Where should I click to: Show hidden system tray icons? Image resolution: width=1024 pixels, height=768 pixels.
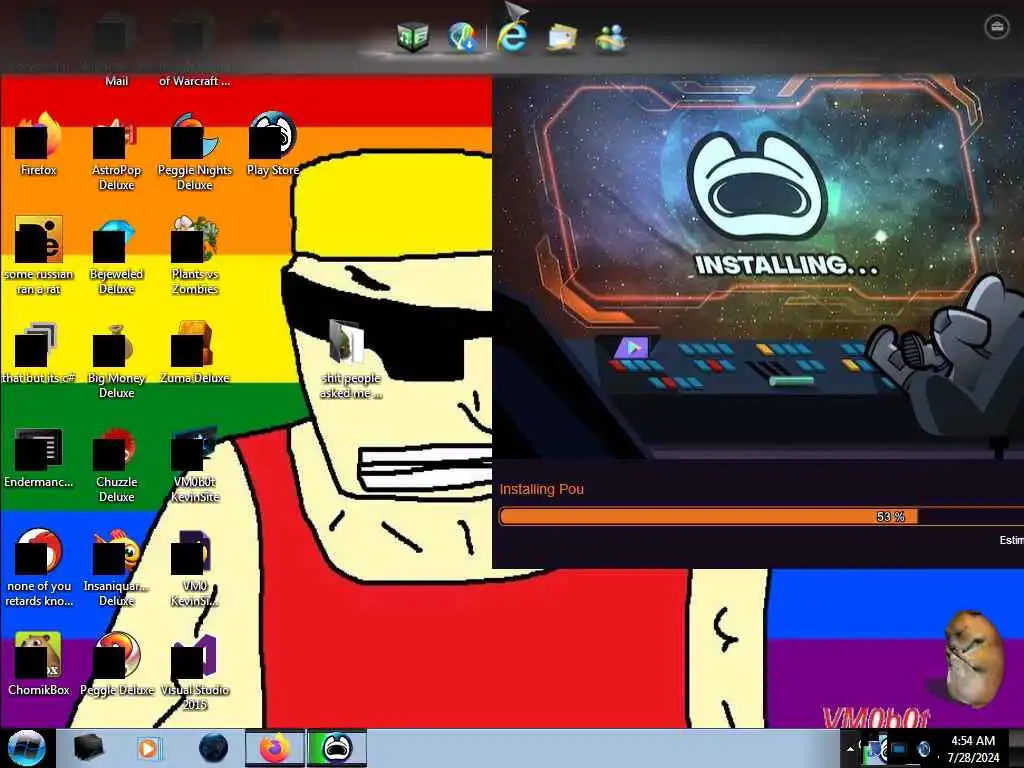850,749
